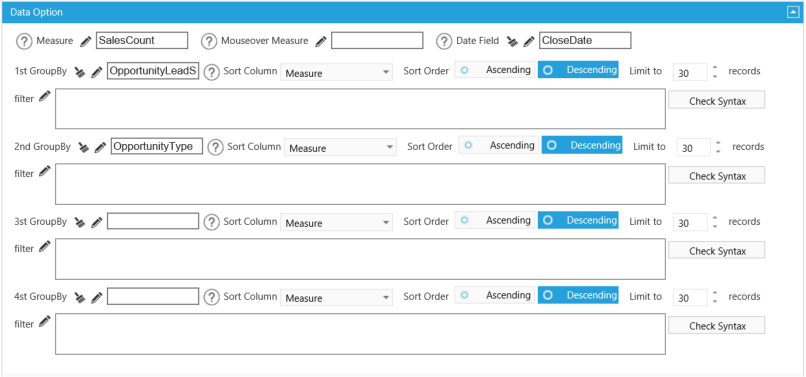The width and height of the screenshot is (806, 377).
Task: Collapse the Data Option panel
Action: (x=792, y=13)
